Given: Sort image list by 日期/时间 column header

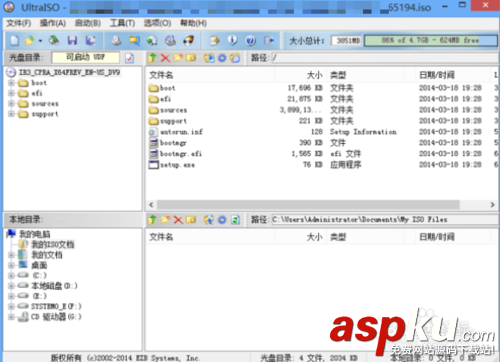Looking at the screenshot, I should point(453,75).
